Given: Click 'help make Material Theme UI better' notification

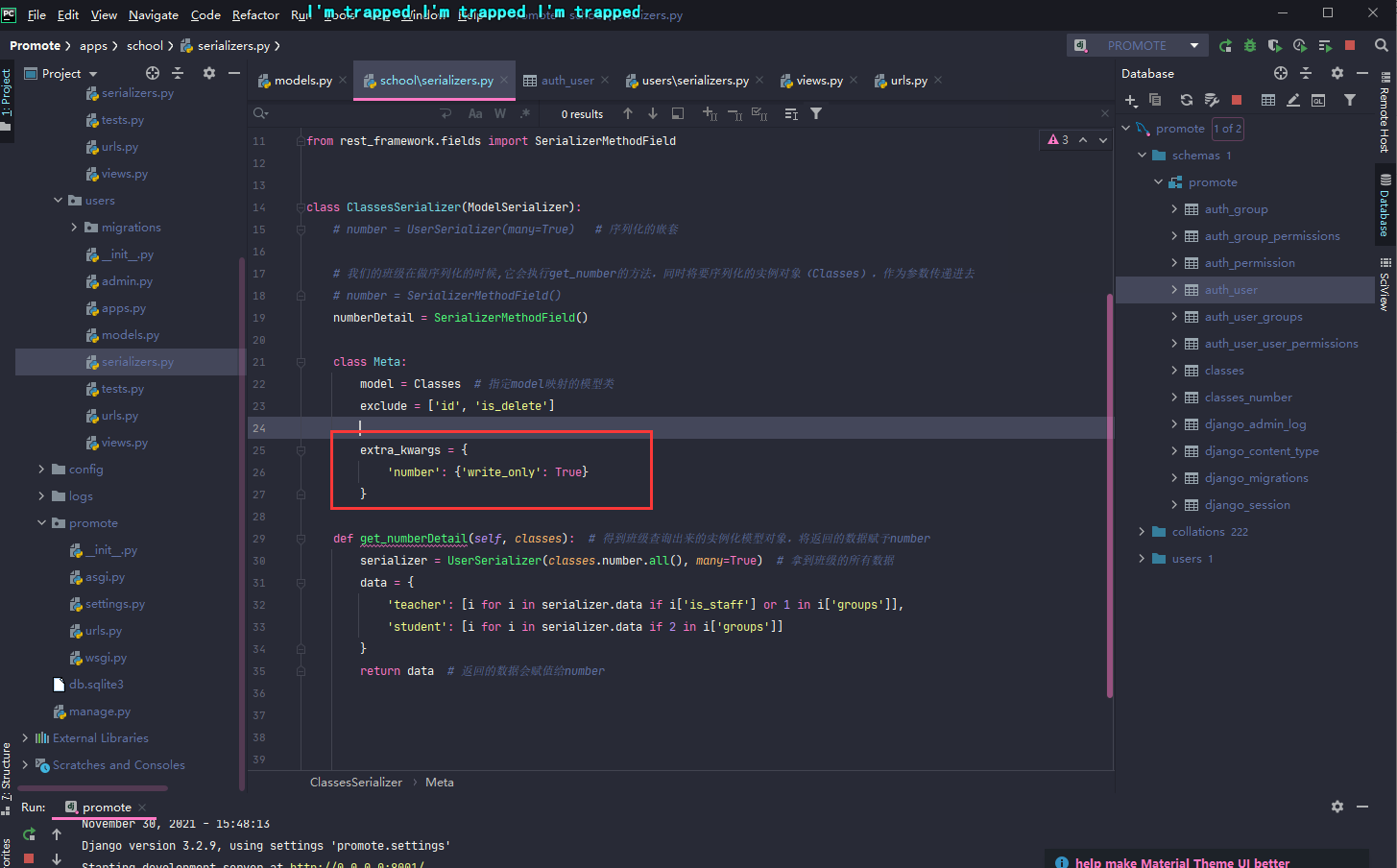Looking at the screenshot, I should click(x=1183, y=862).
